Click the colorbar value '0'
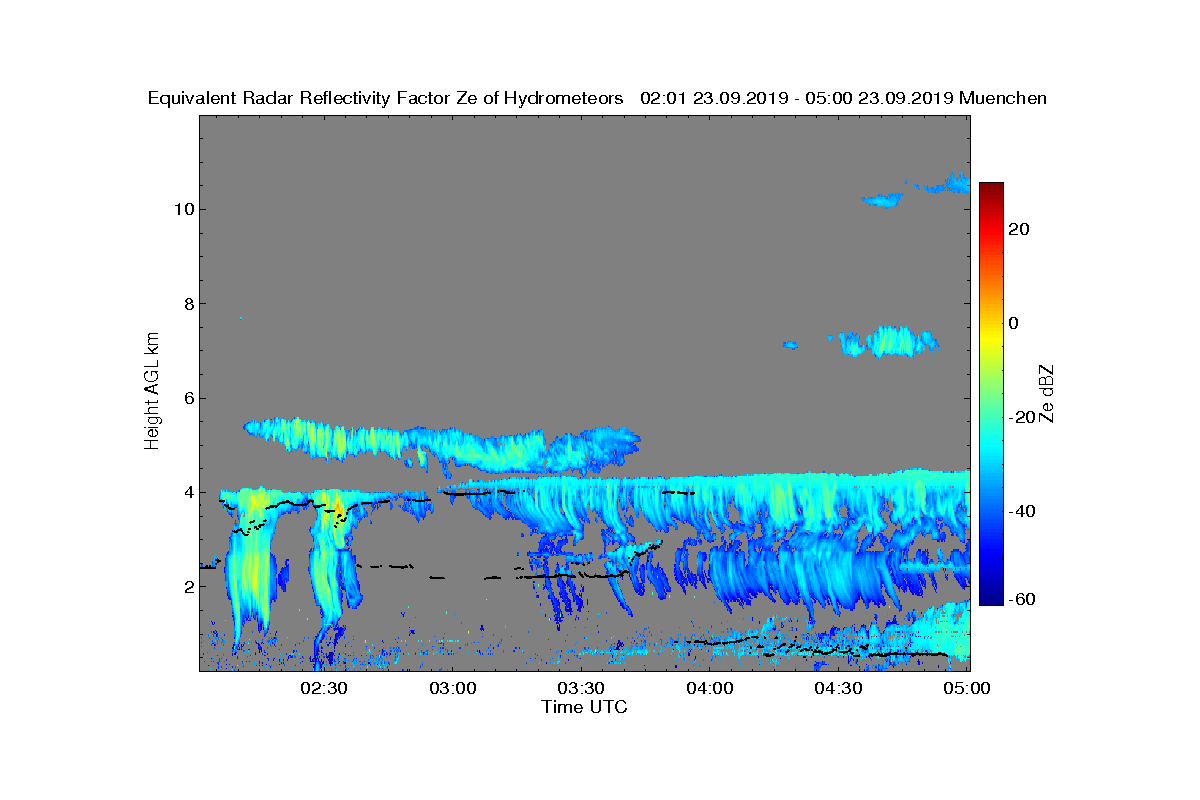The height and width of the screenshot is (800, 1200). [1015, 323]
